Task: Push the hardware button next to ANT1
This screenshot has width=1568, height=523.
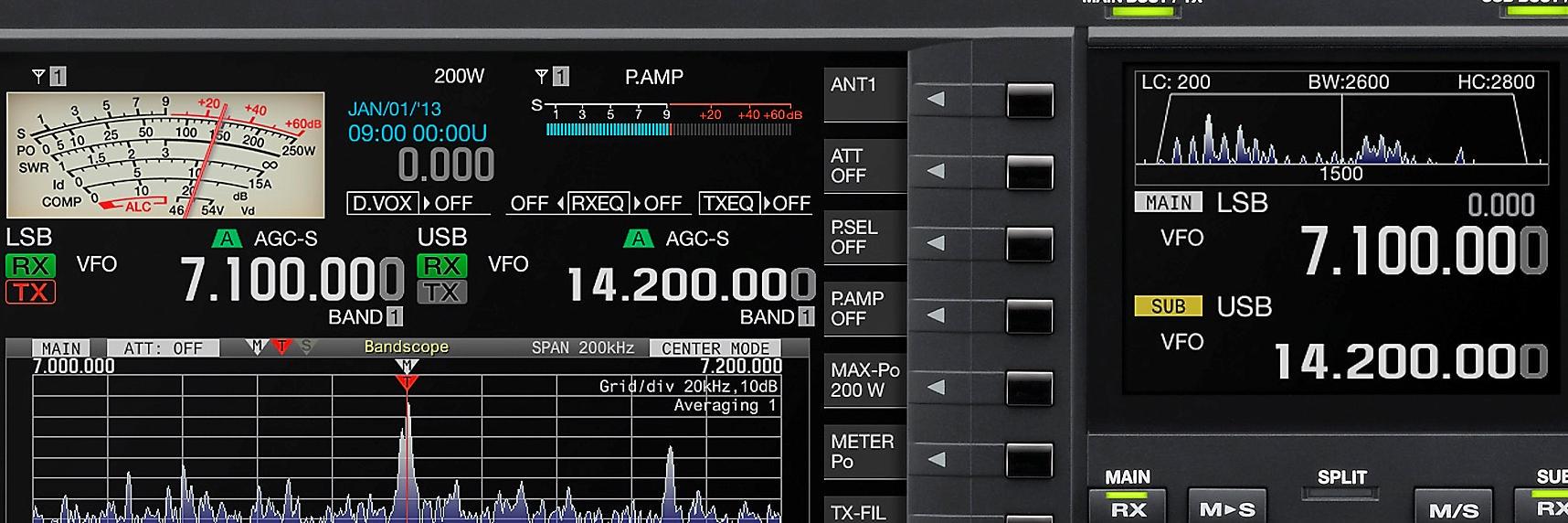Action: coord(1030,100)
